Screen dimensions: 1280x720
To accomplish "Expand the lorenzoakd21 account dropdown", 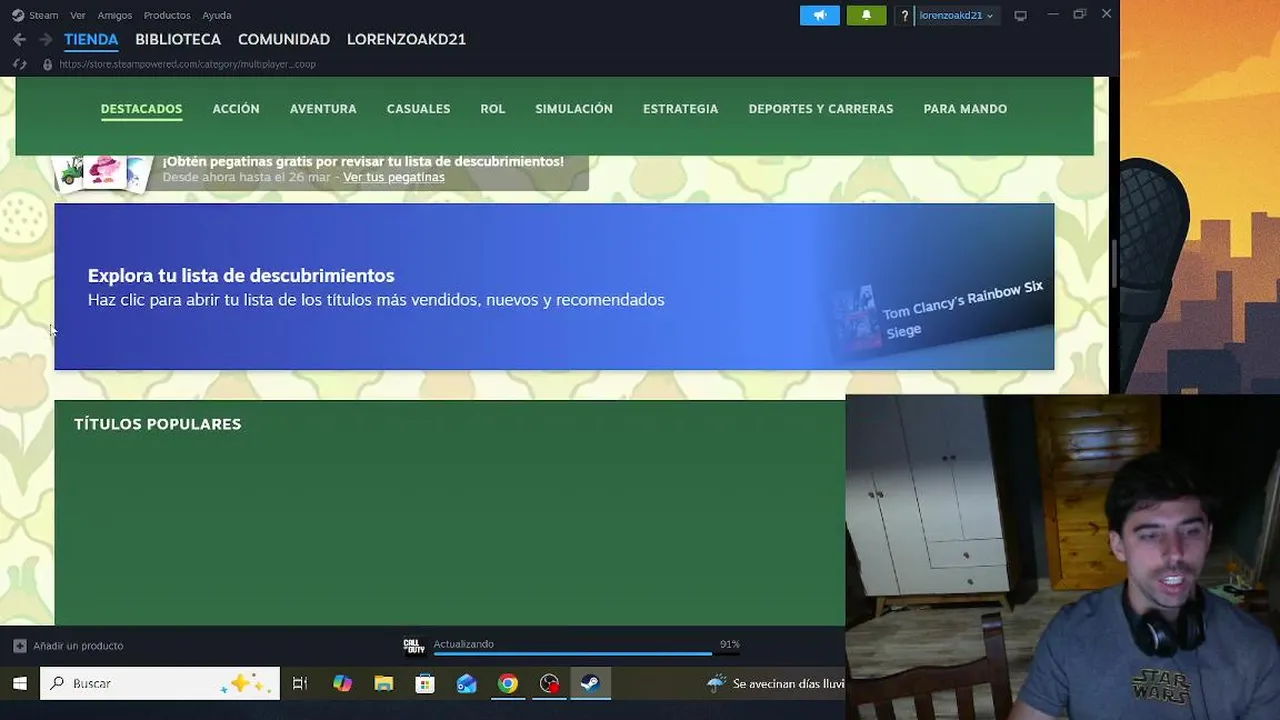I will [x=956, y=15].
